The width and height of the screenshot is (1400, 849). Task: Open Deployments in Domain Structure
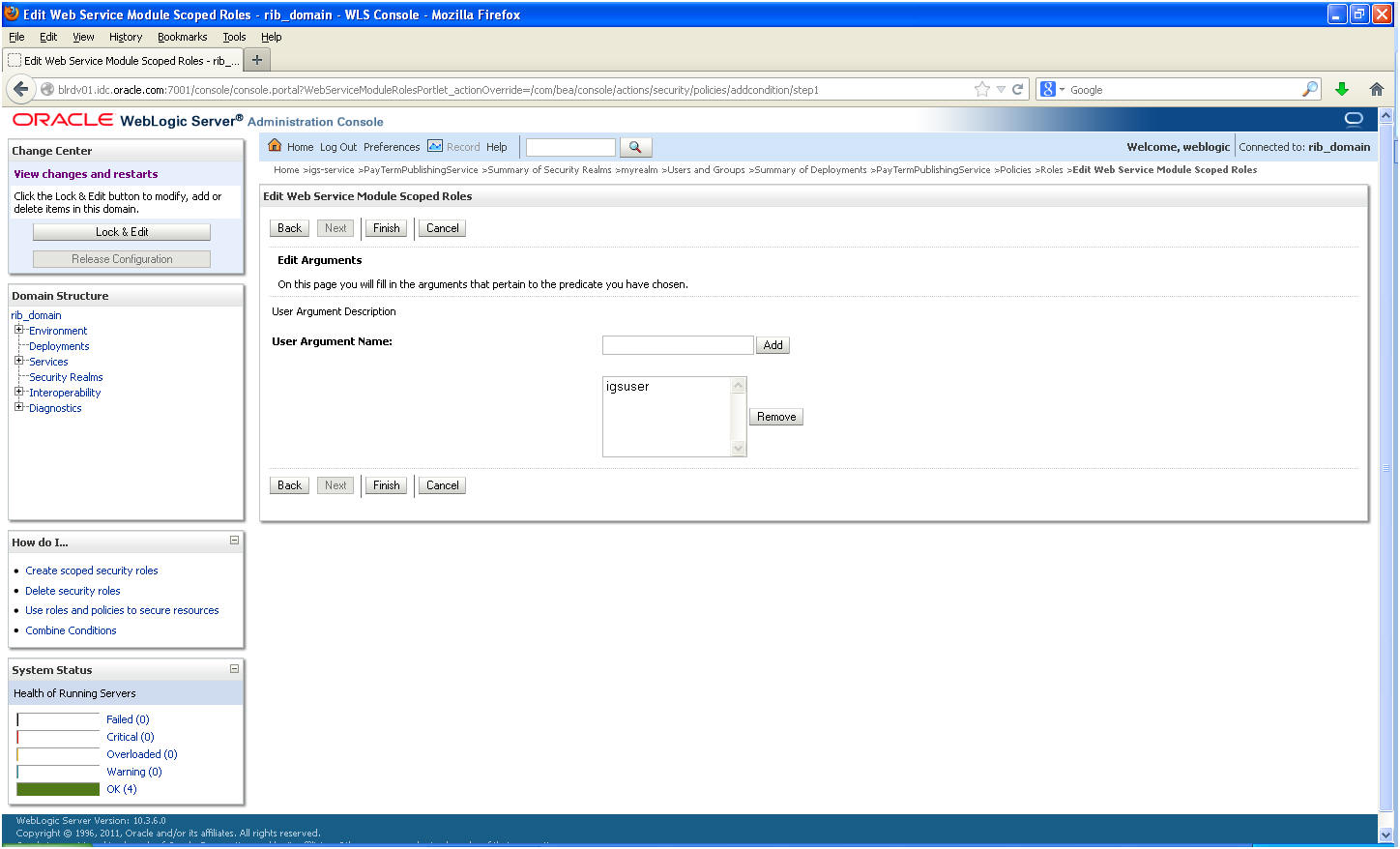pos(59,346)
